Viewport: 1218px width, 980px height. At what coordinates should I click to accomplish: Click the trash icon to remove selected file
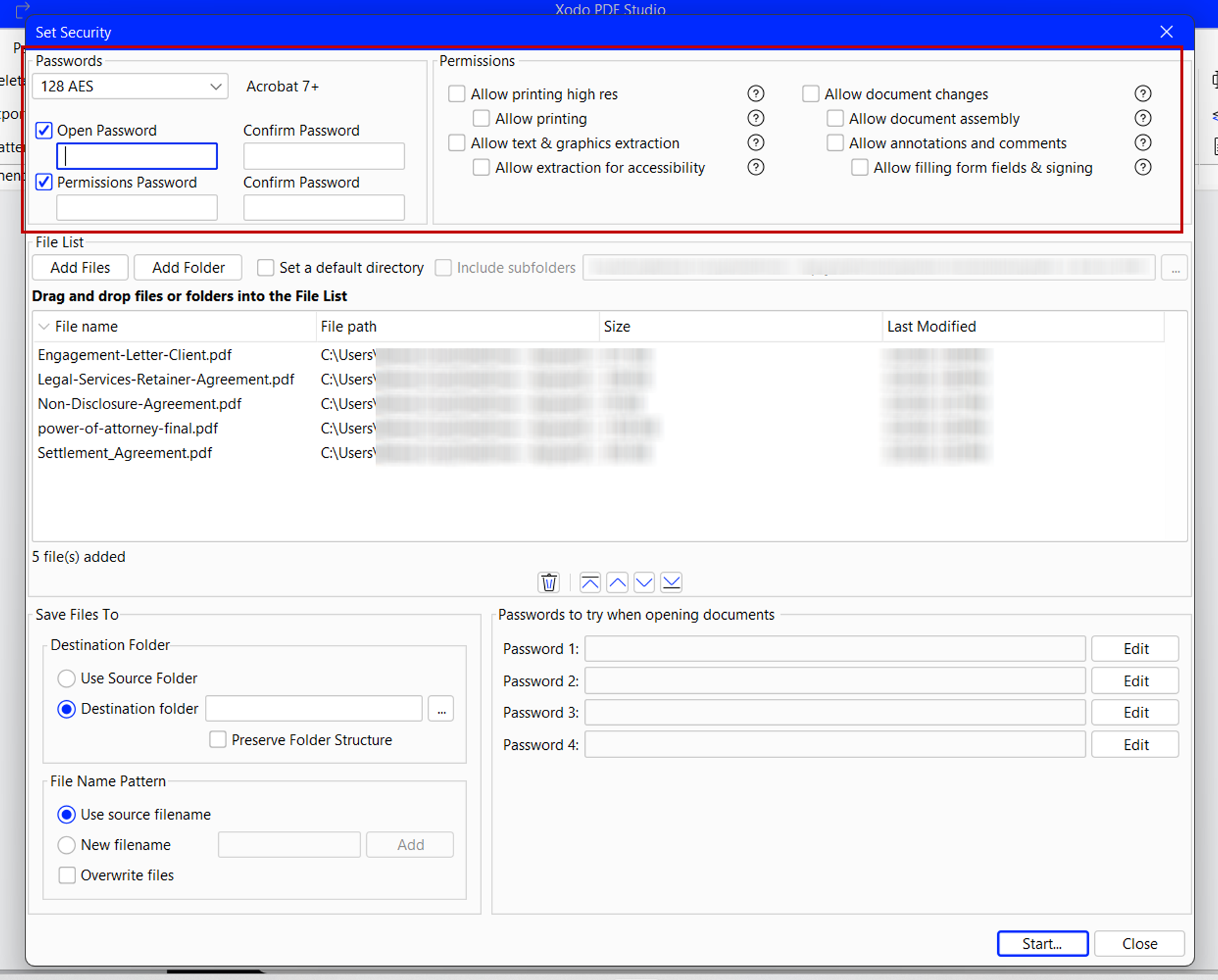pyautogui.click(x=549, y=582)
